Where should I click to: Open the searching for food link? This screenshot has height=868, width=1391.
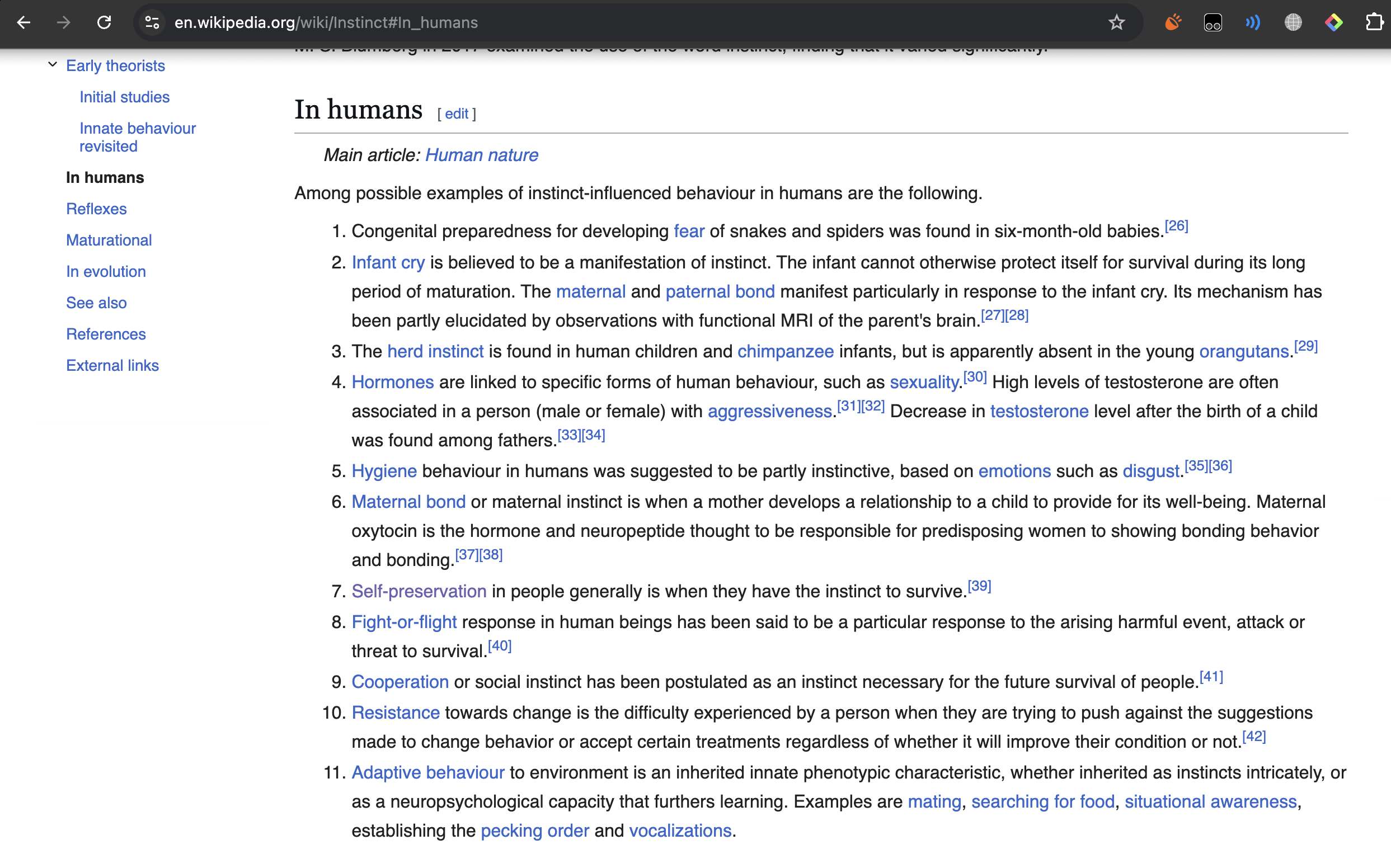1043,802
